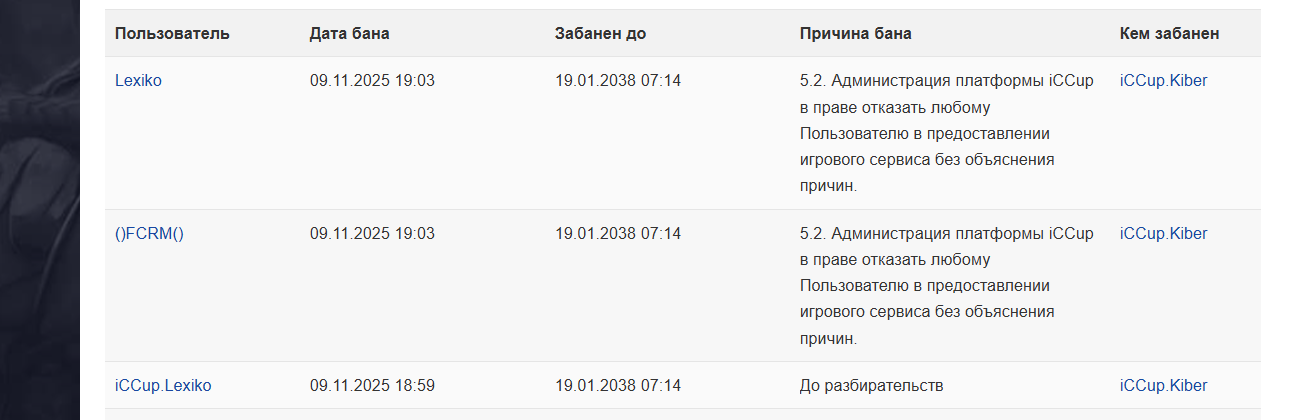Open the Lexiko user profile link
Screen dimensions: 1297x420
138,81
